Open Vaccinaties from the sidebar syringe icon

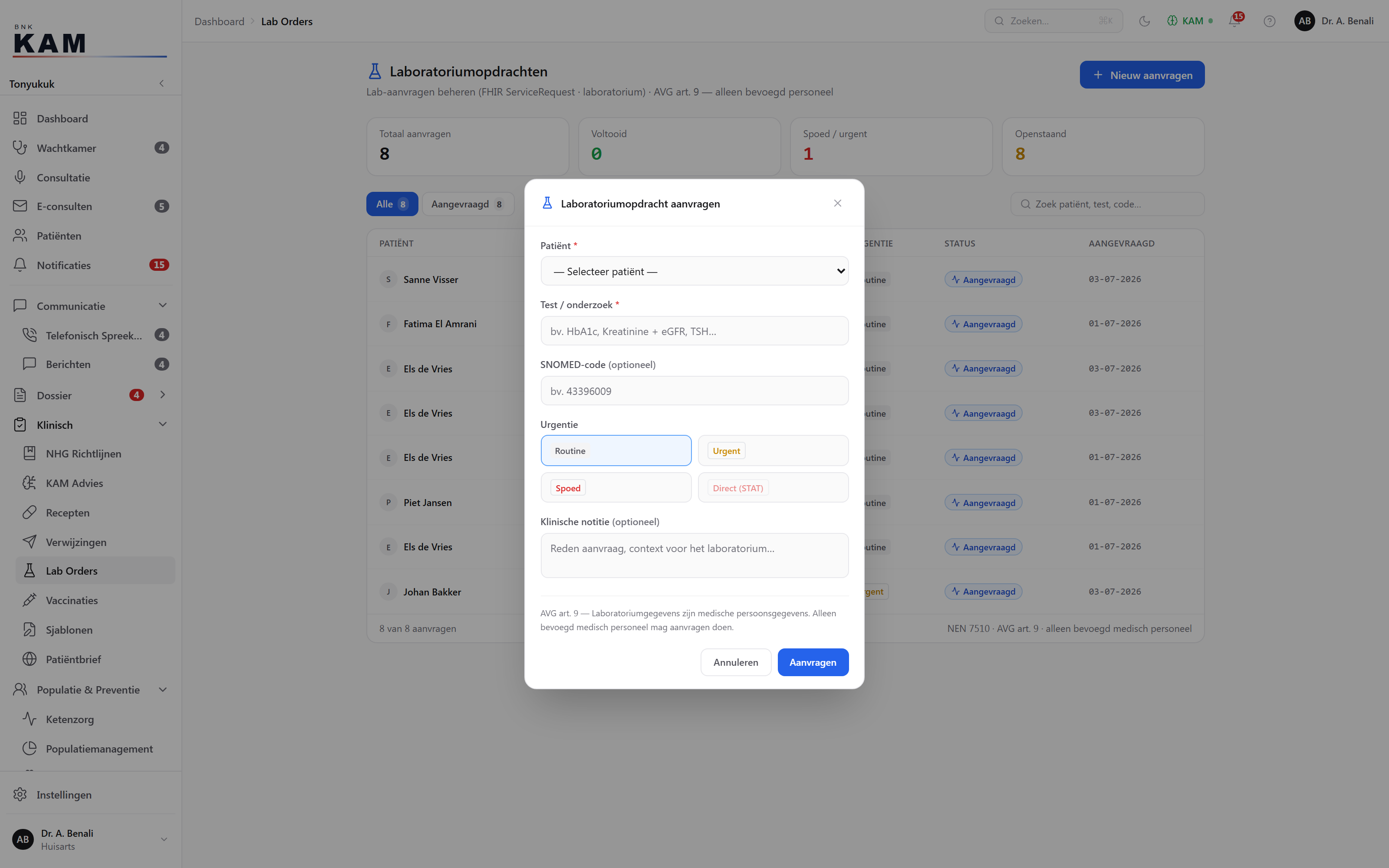(x=29, y=600)
